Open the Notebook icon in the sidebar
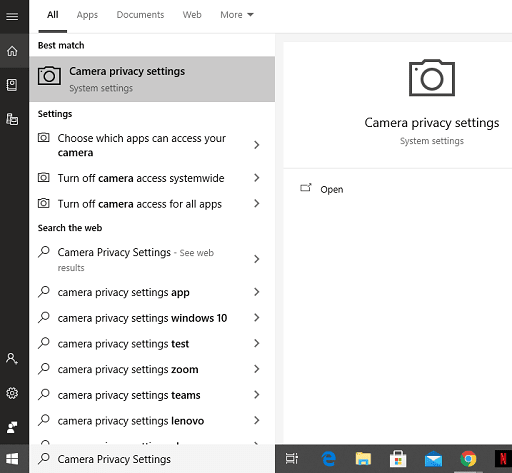 click(x=12, y=85)
